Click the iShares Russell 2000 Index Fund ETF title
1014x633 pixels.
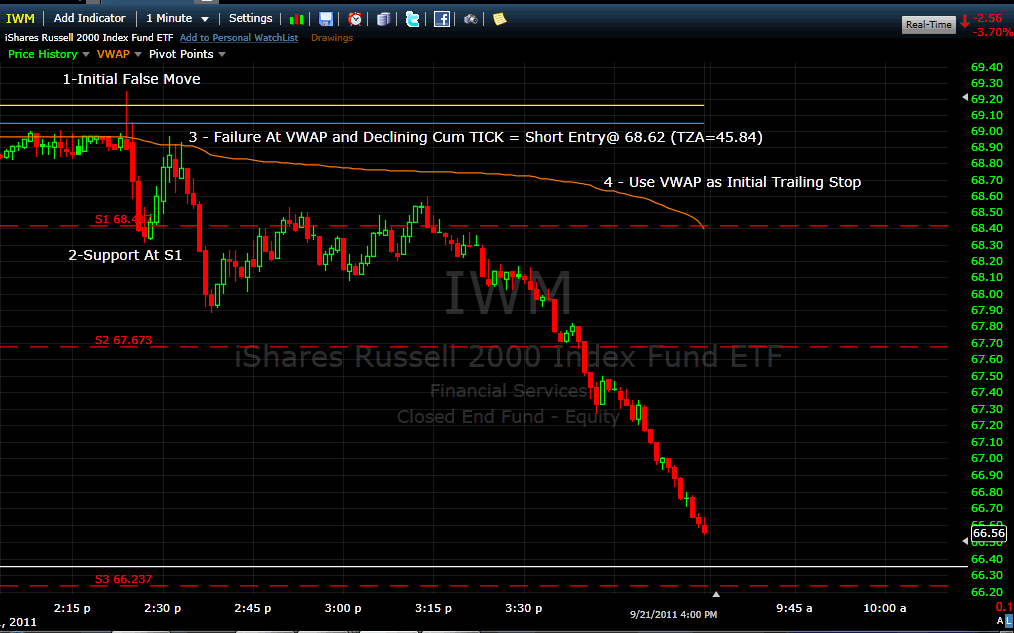89,38
